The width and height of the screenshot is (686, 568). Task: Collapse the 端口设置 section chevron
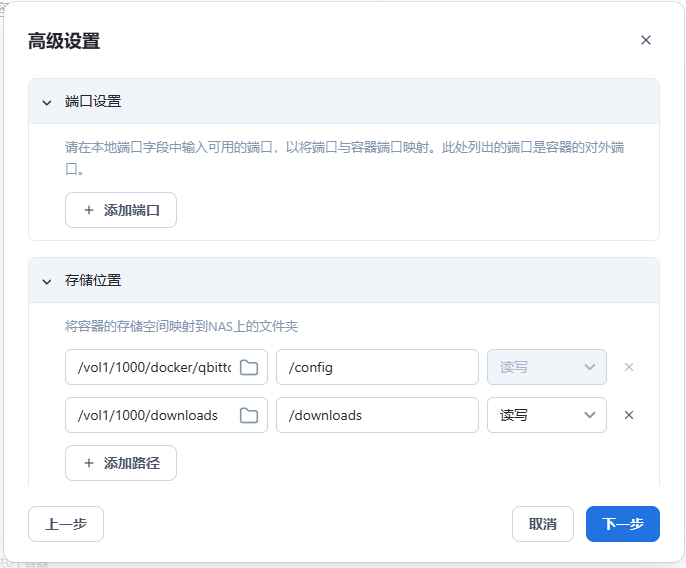coord(46,102)
